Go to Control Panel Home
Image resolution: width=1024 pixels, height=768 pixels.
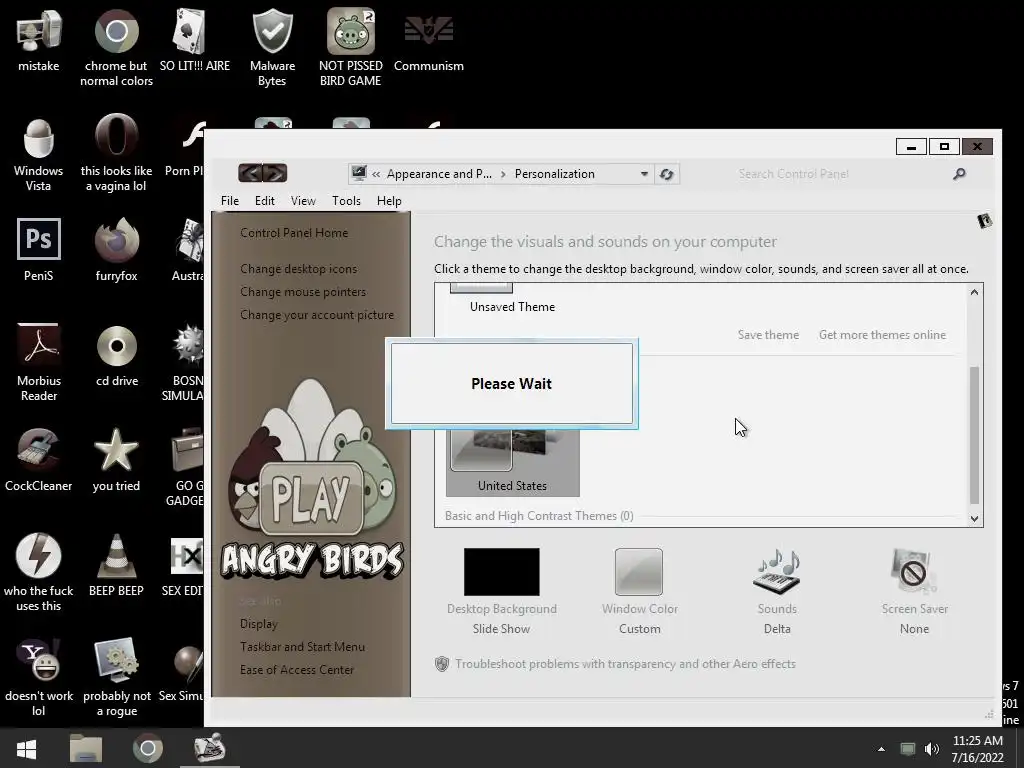(294, 232)
